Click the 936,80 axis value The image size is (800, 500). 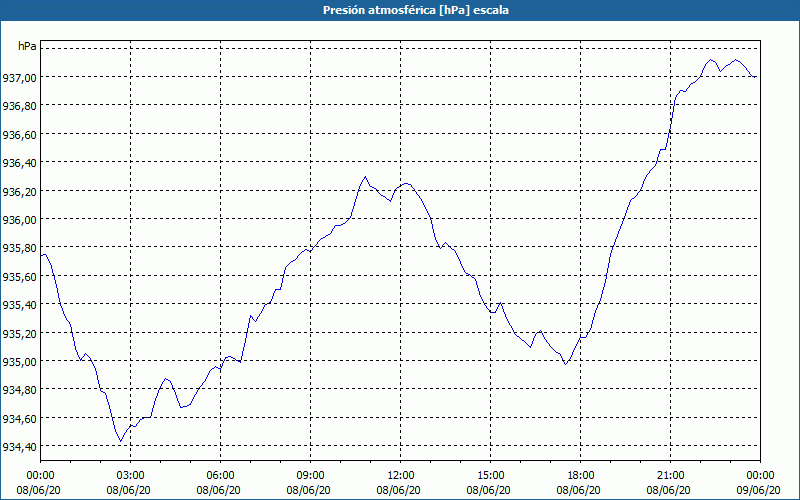click(x=19, y=106)
